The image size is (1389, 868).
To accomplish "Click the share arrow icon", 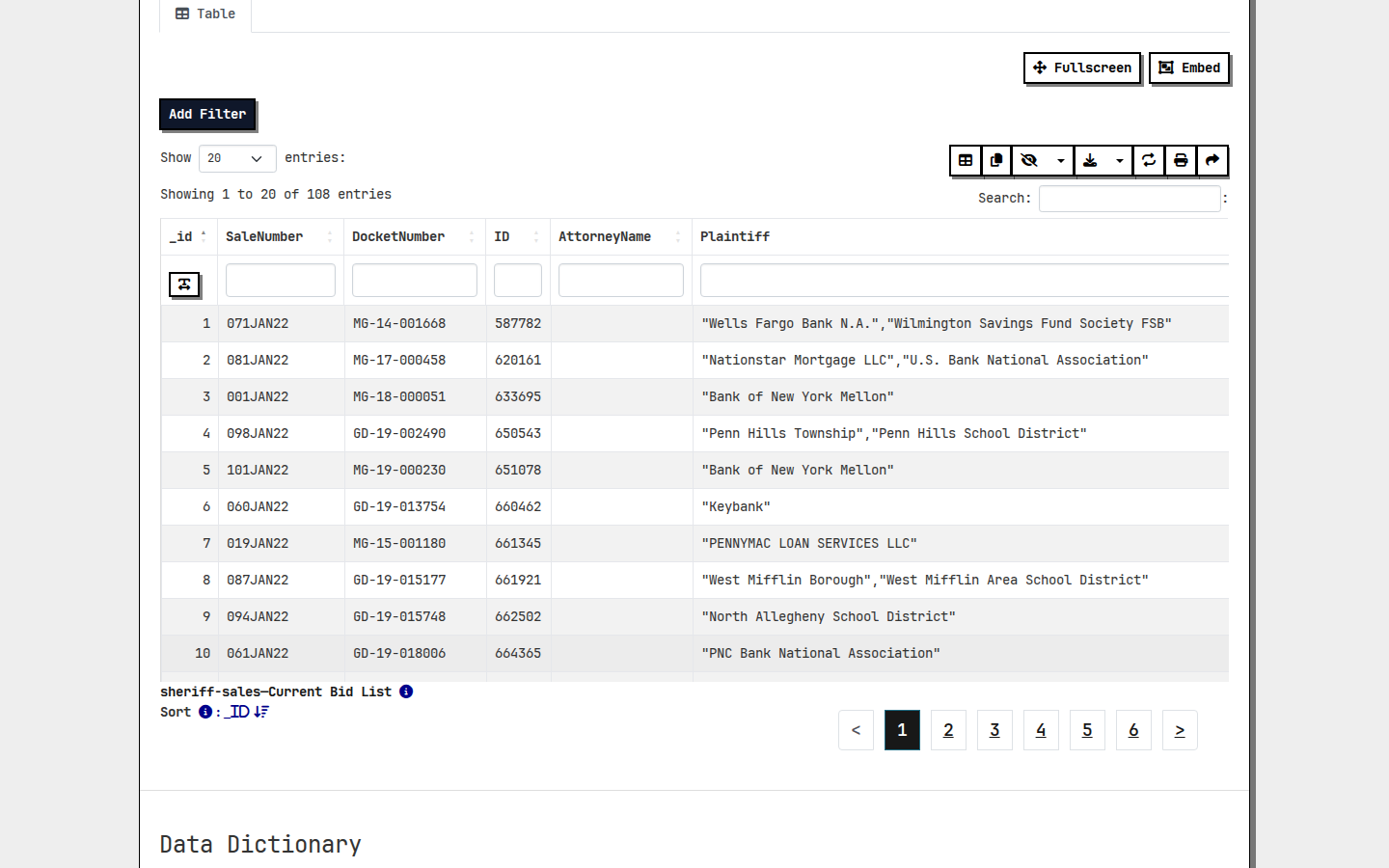I will [1212, 160].
